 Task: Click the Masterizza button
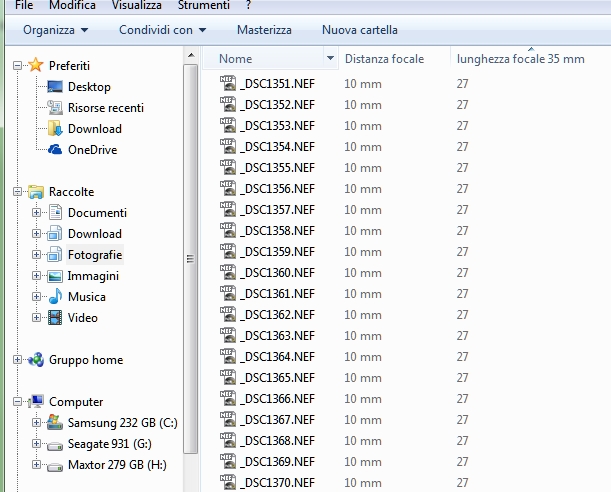point(264,30)
